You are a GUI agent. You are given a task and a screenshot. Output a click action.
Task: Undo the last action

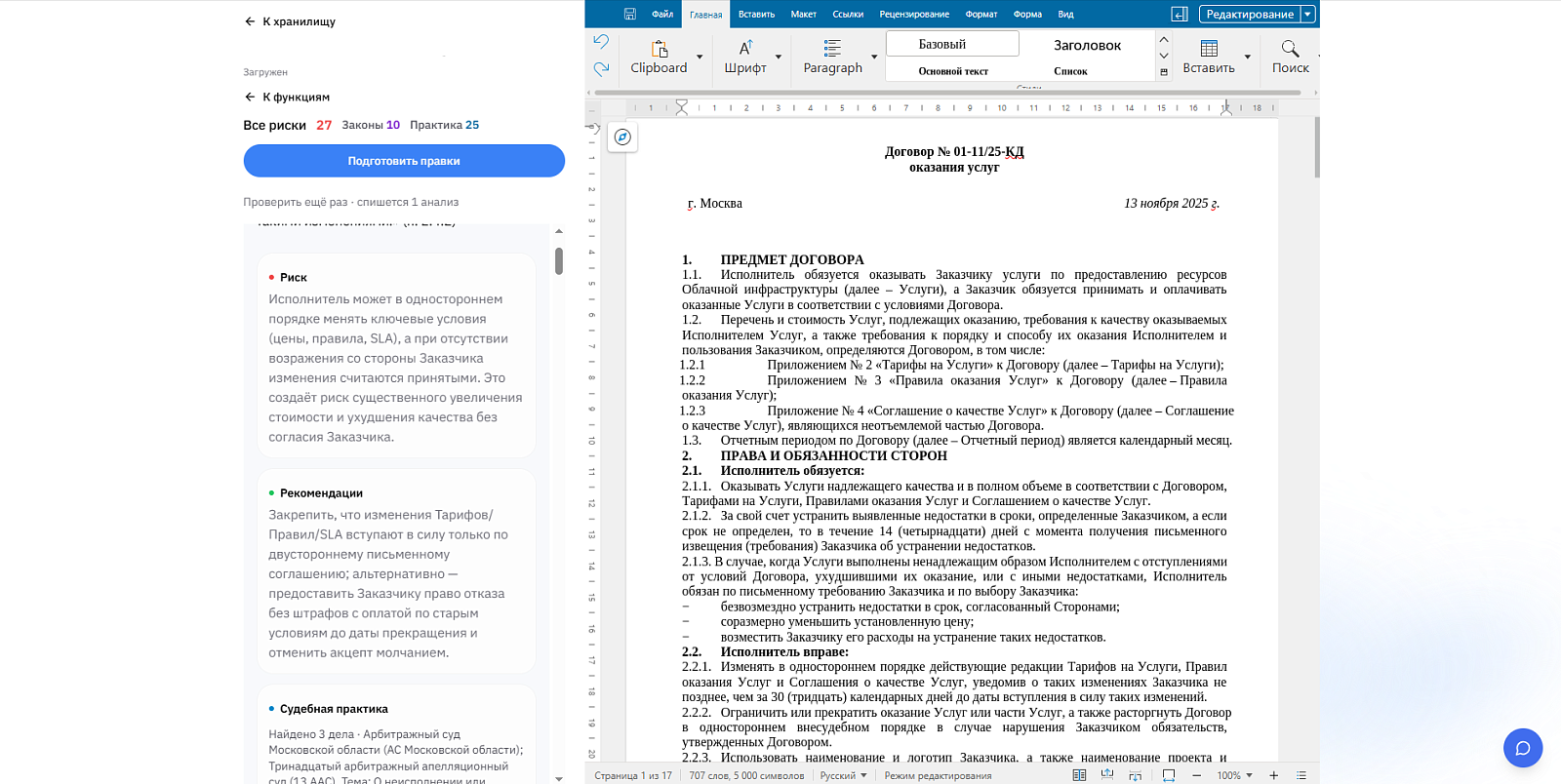601,42
